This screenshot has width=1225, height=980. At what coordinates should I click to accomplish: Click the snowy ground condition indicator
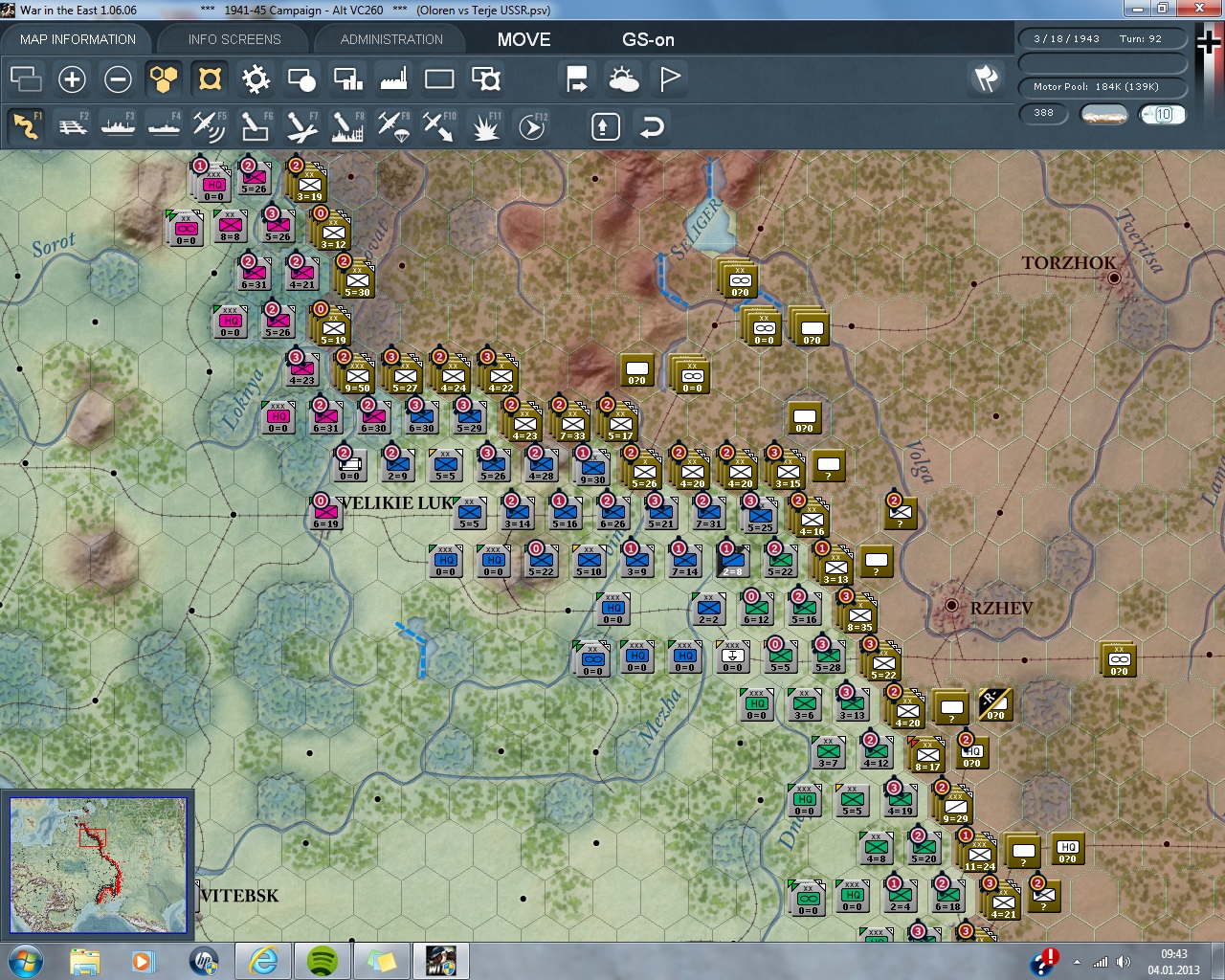[x=1103, y=114]
